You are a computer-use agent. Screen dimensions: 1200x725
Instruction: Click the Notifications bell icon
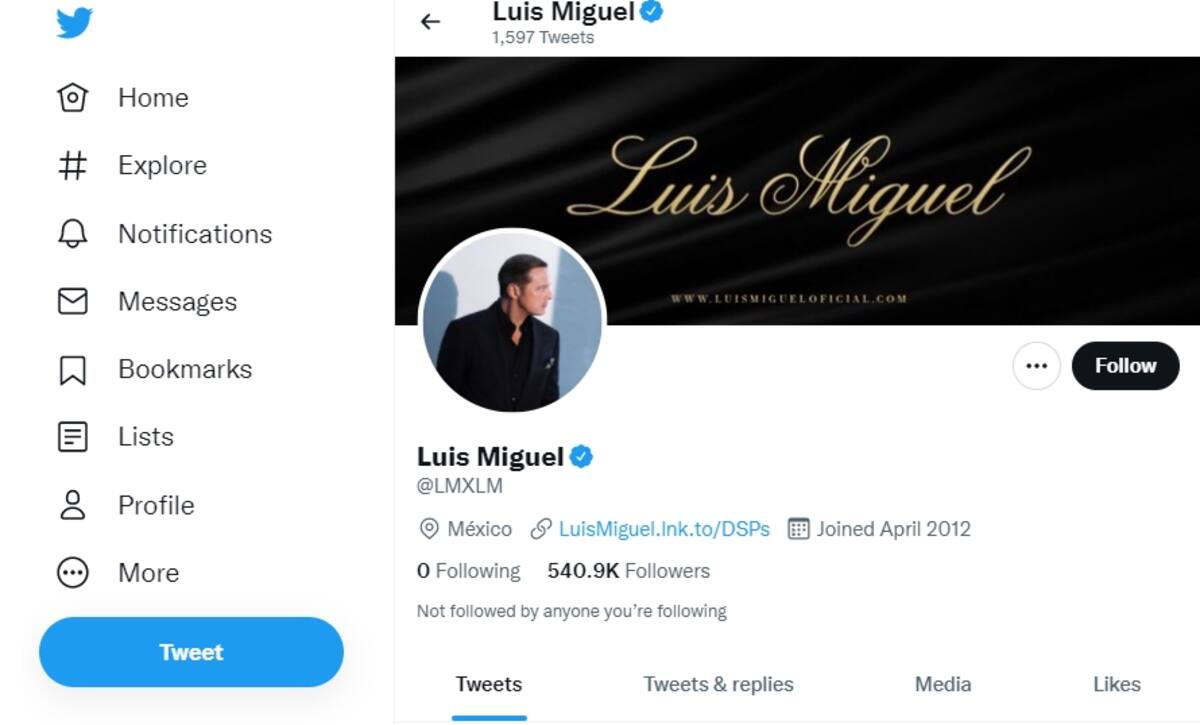(73, 234)
